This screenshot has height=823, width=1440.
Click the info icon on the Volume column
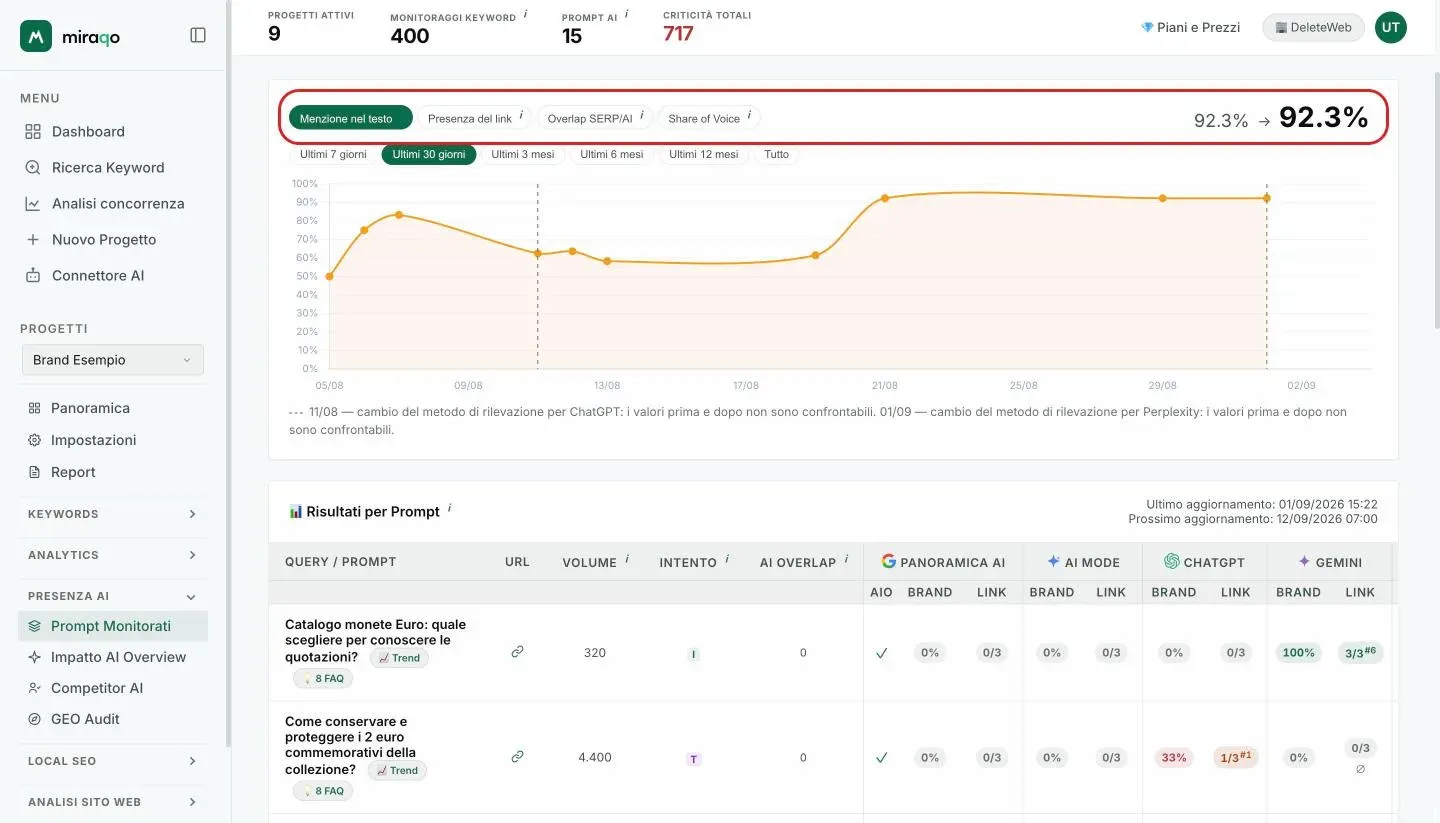[627, 560]
